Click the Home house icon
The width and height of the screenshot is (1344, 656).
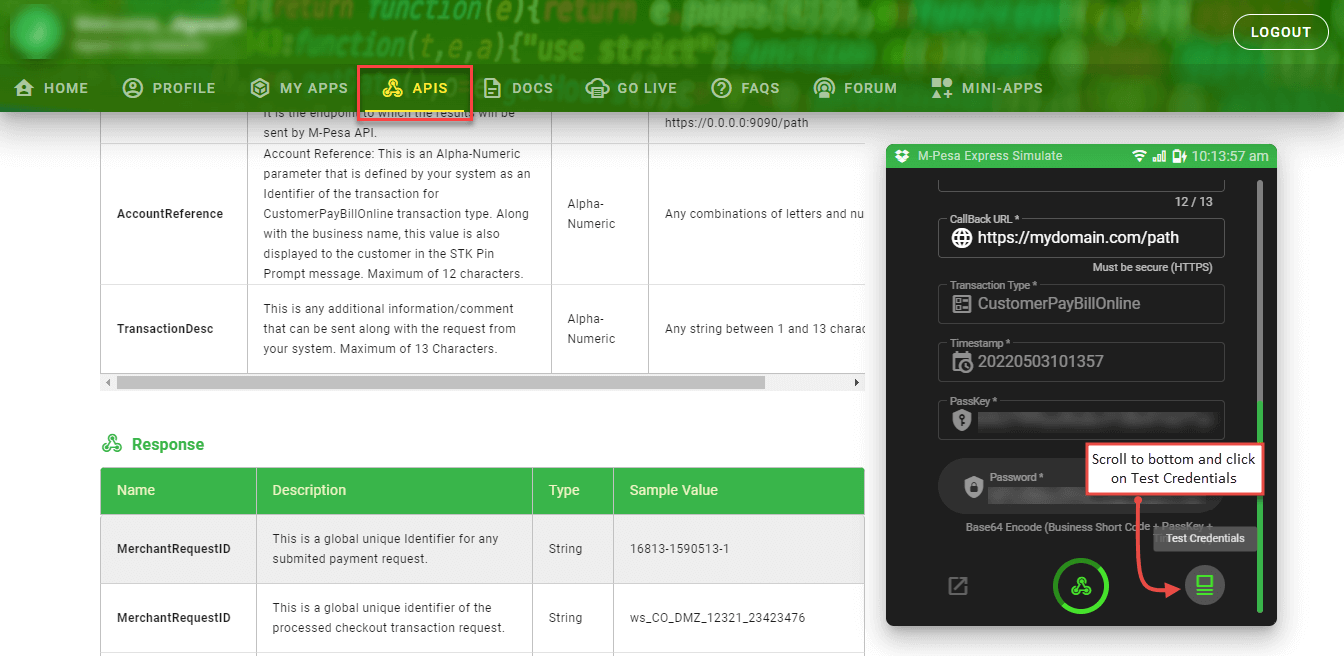[x=25, y=88]
